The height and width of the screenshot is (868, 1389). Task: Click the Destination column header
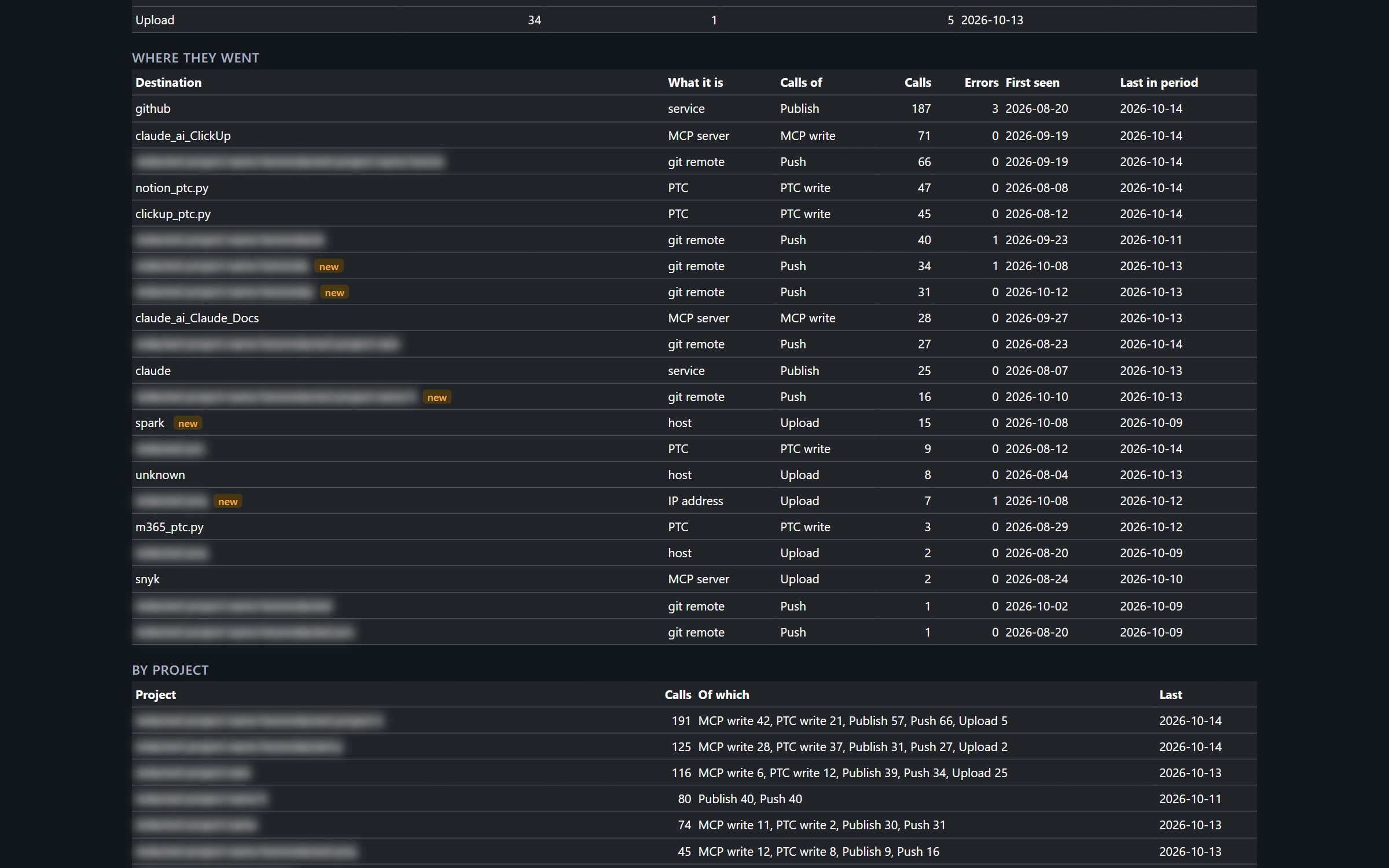(x=168, y=83)
